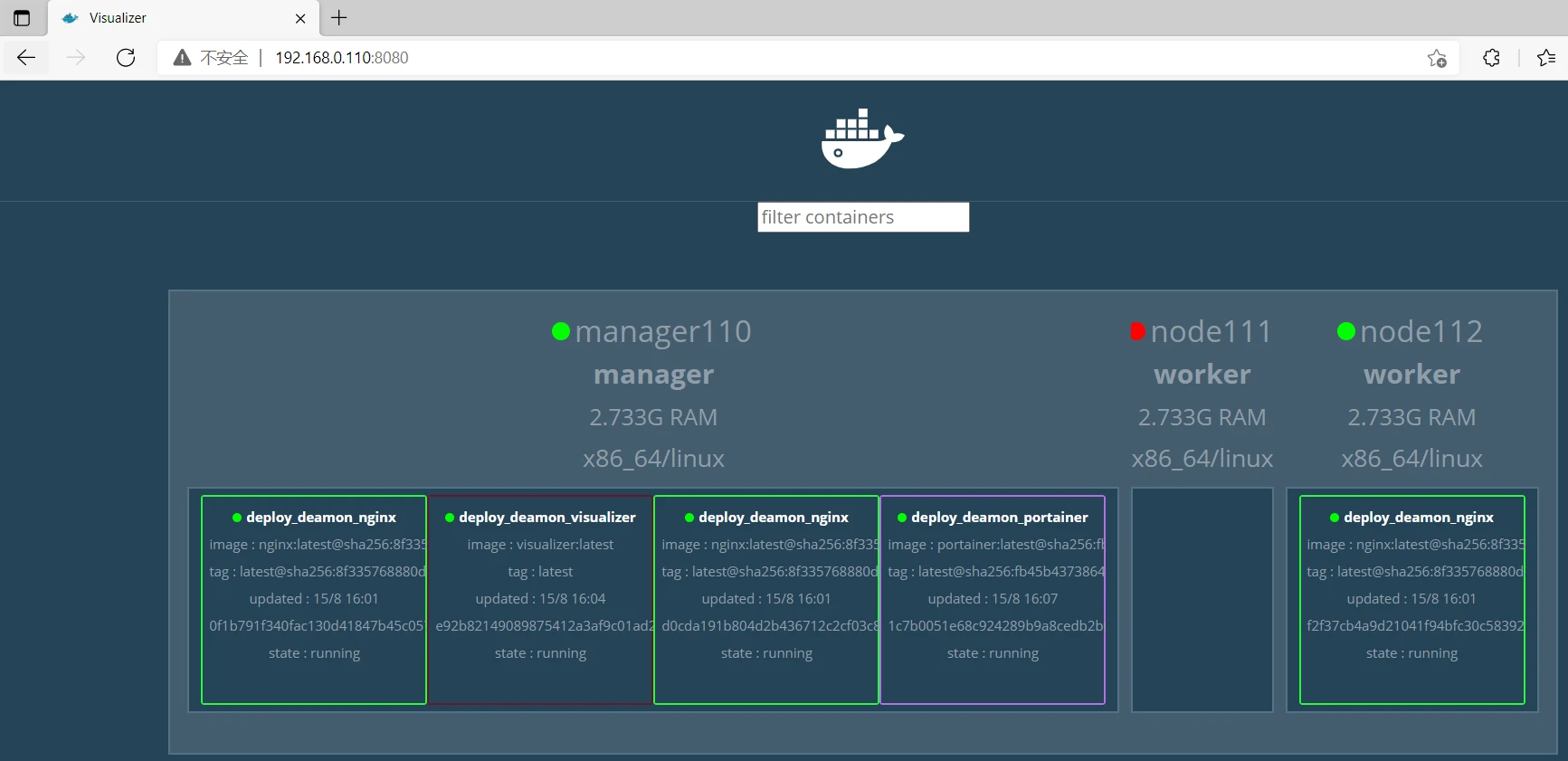Click deploy_deamon_nginx title in node112 card
Viewport: 1568px width, 761px height.
click(1419, 518)
